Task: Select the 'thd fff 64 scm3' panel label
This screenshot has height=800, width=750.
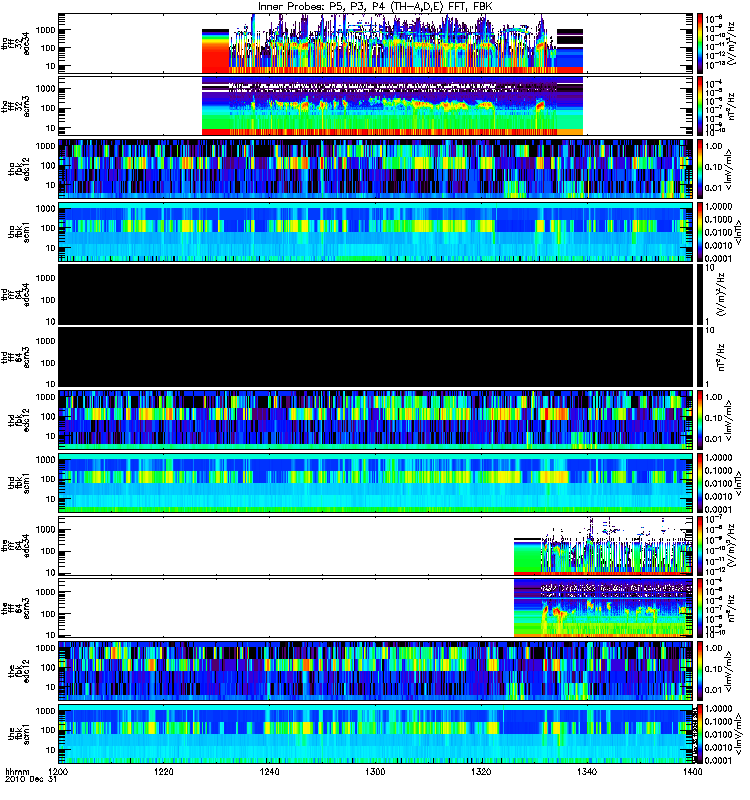Action: 15,357
